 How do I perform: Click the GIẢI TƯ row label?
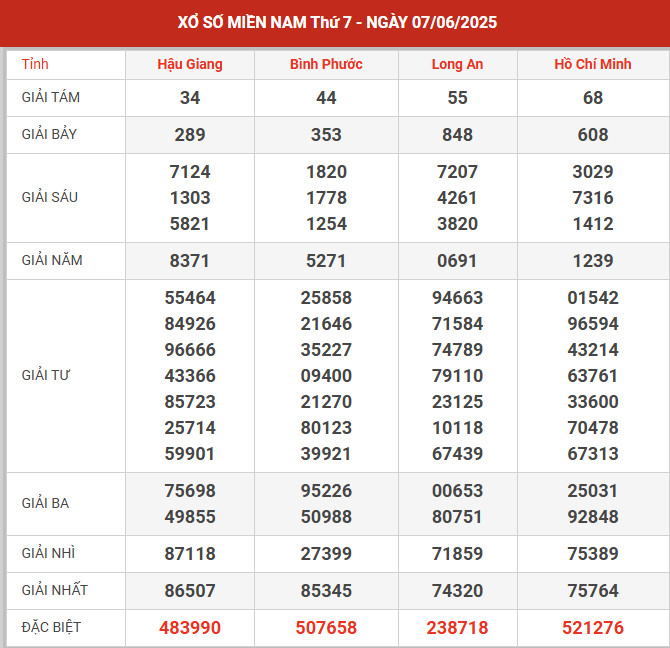[45, 375]
